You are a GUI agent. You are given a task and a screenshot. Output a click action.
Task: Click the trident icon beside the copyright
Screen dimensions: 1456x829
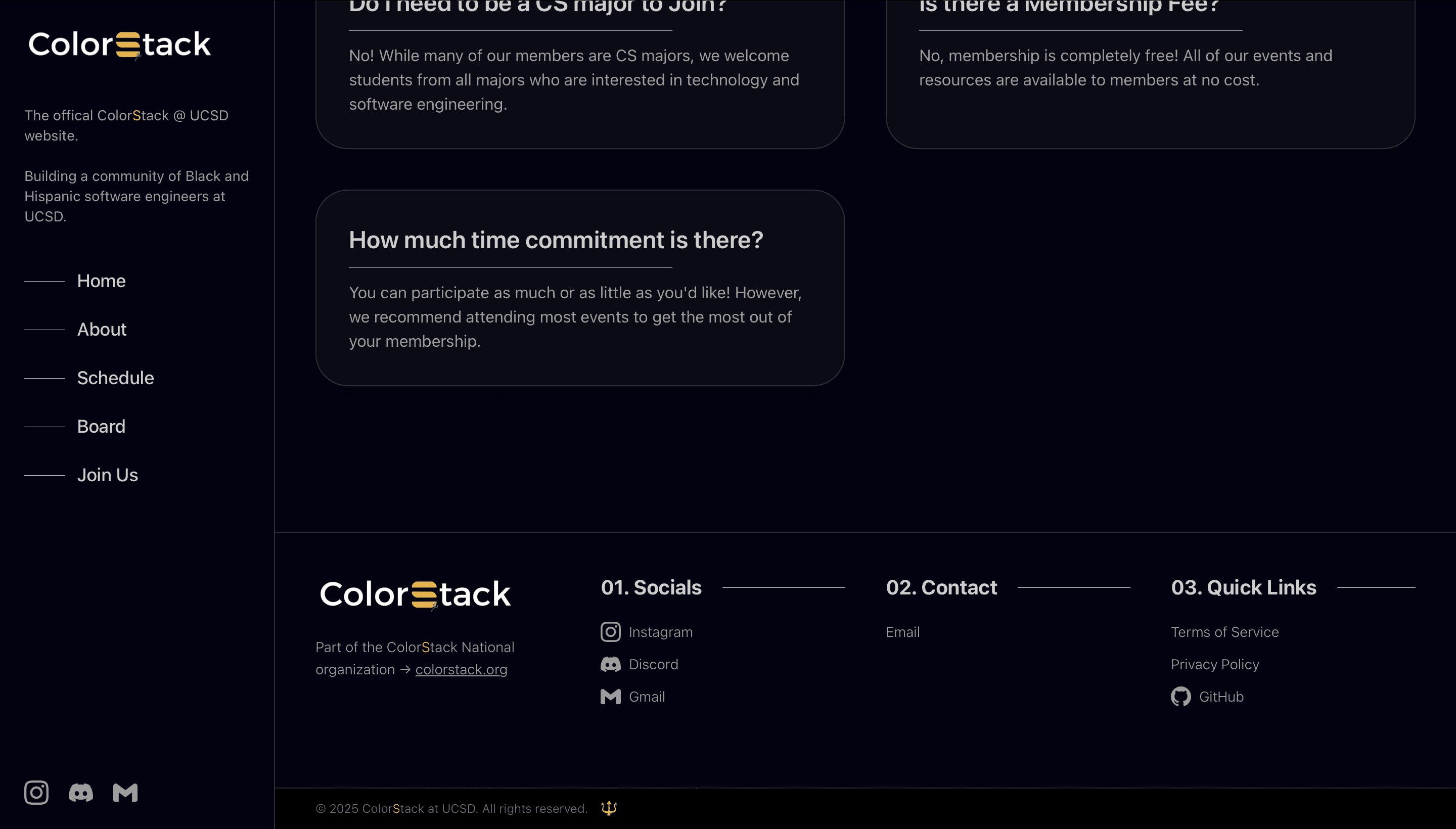[x=609, y=808]
